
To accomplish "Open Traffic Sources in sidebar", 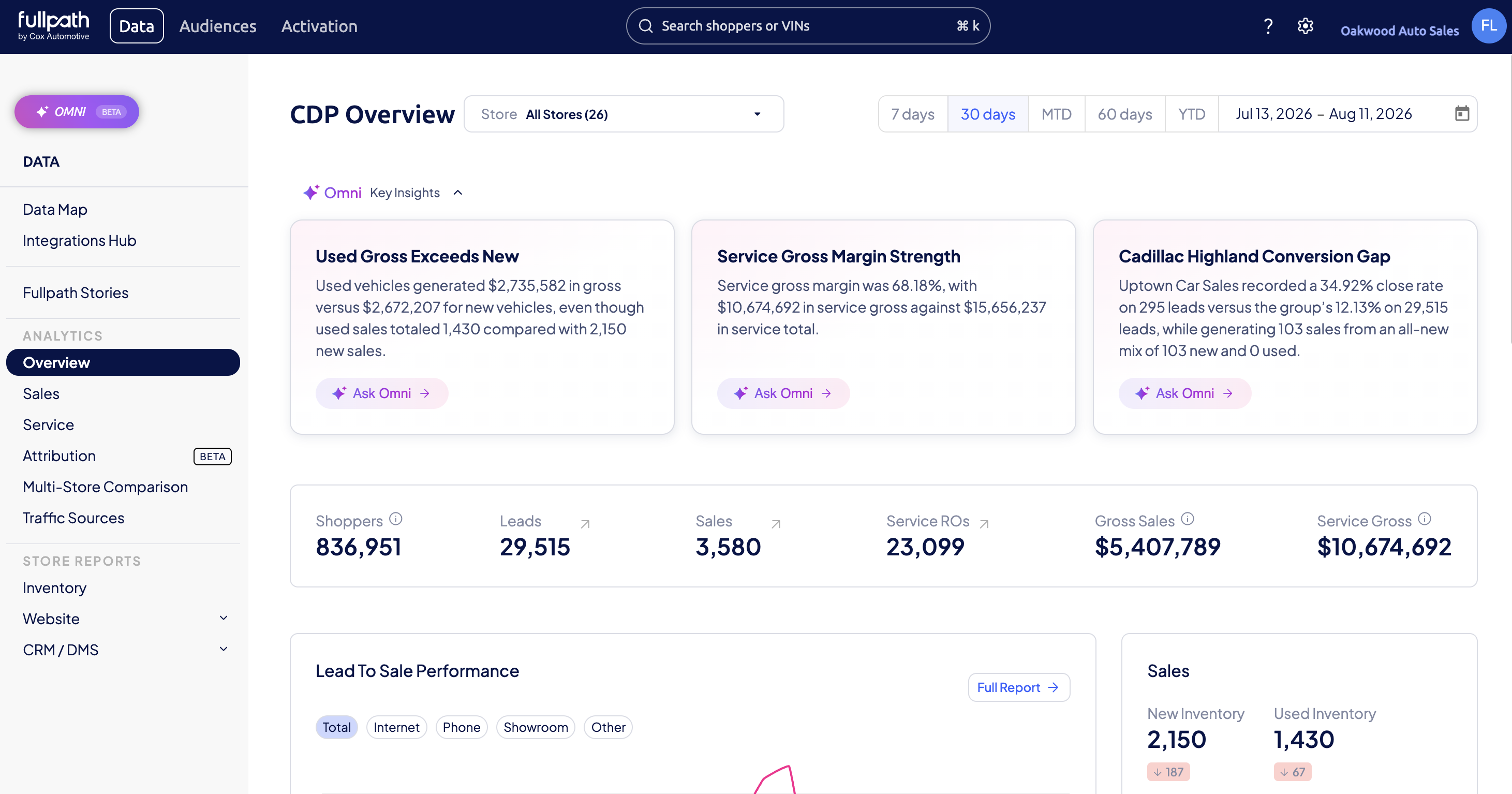I will (x=73, y=518).
